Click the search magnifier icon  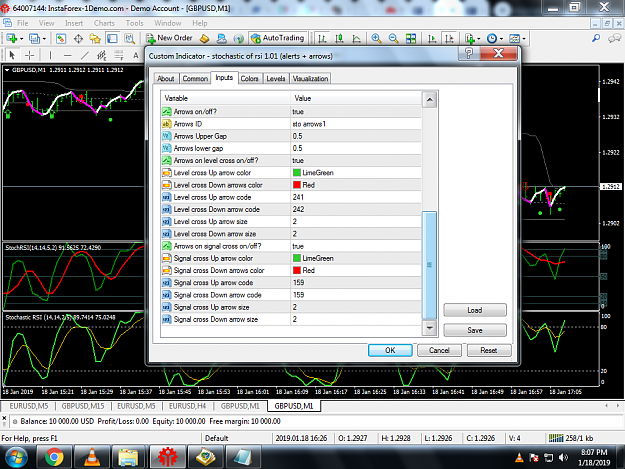(596, 38)
